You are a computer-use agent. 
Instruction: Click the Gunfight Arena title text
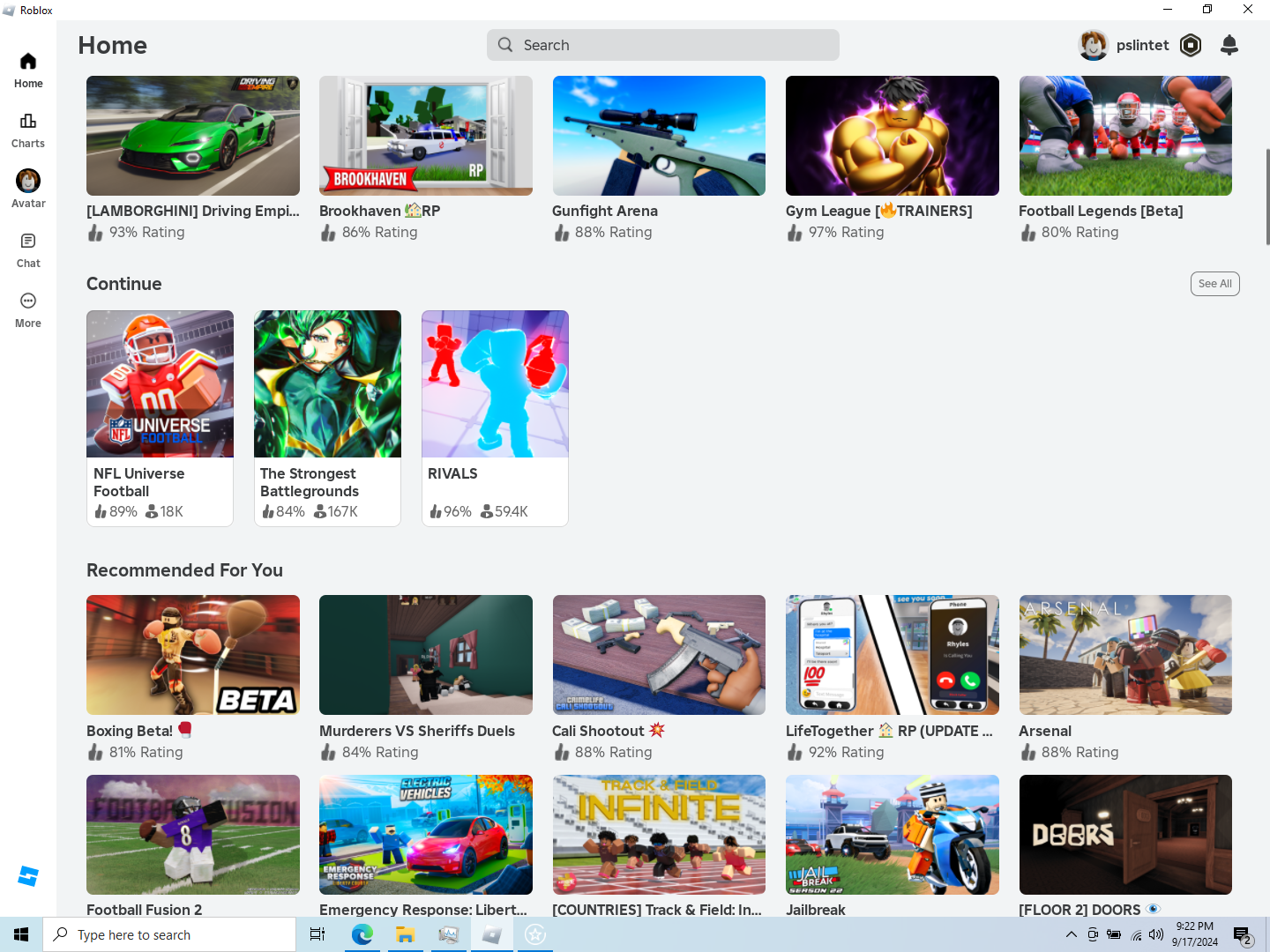[x=605, y=212]
